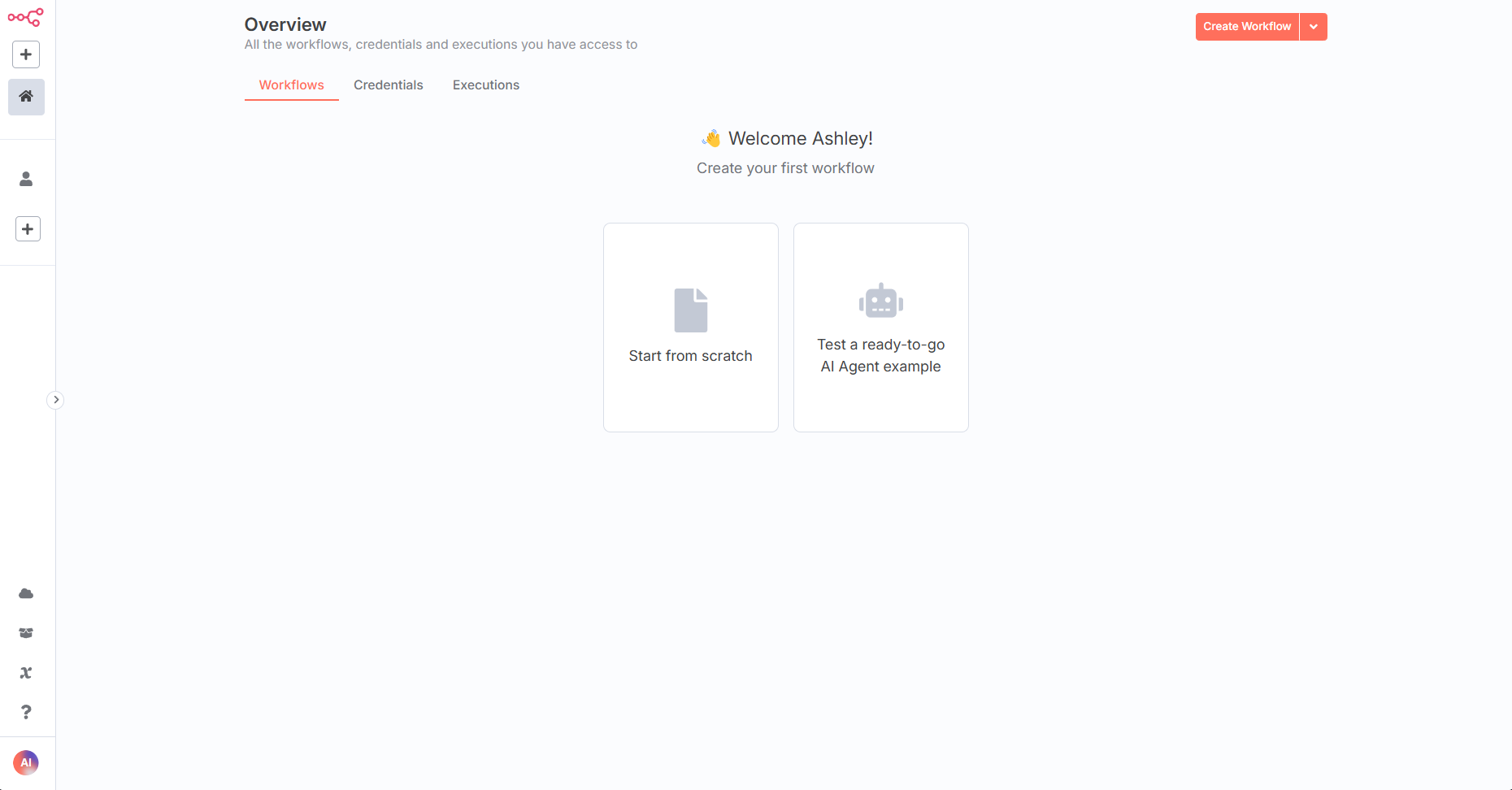The image size is (1512, 790).
Task: Click the n8n logo in sidebar
Action: [25, 17]
